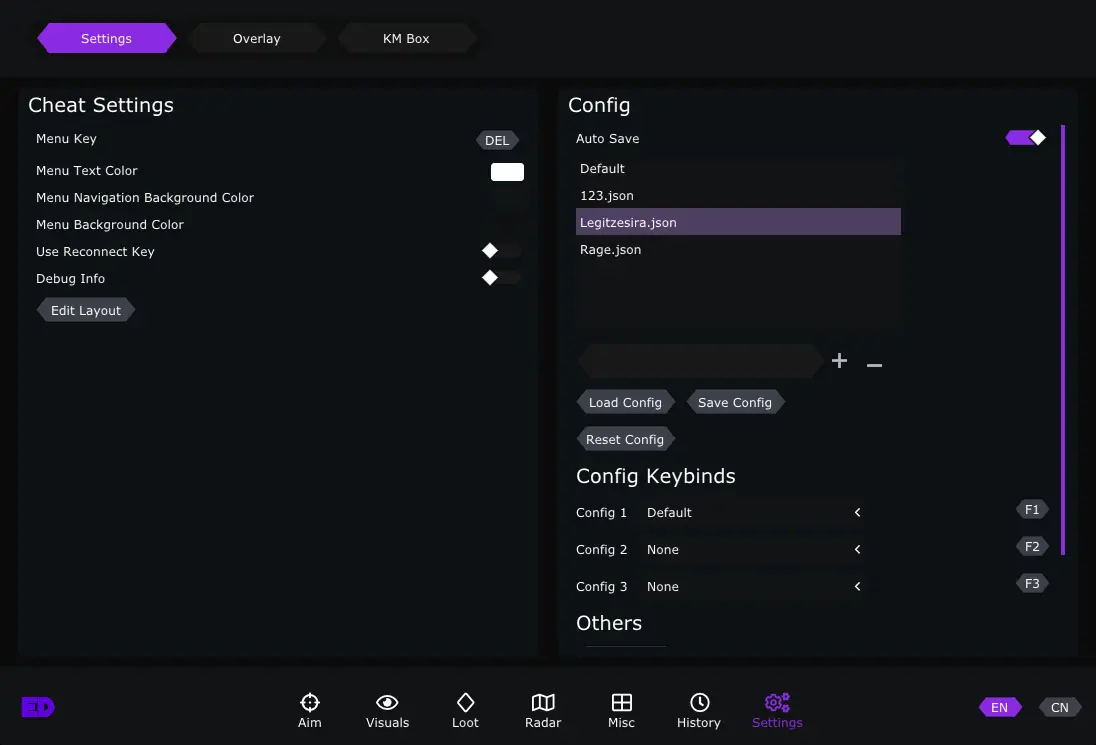Screen dimensions: 1096x745
Task: Enable the Use Reconnect Key toggle
Action: click(x=501, y=251)
